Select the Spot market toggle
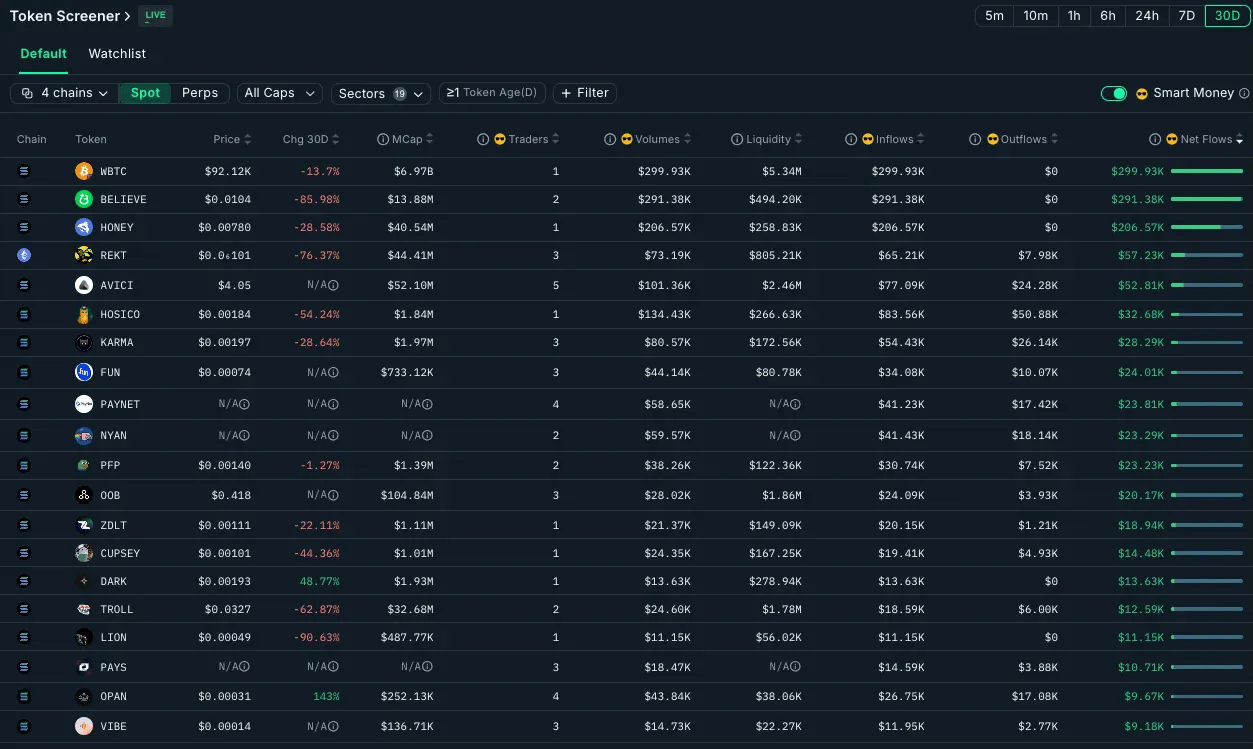The image size is (1253, 749). click(145, 93)
